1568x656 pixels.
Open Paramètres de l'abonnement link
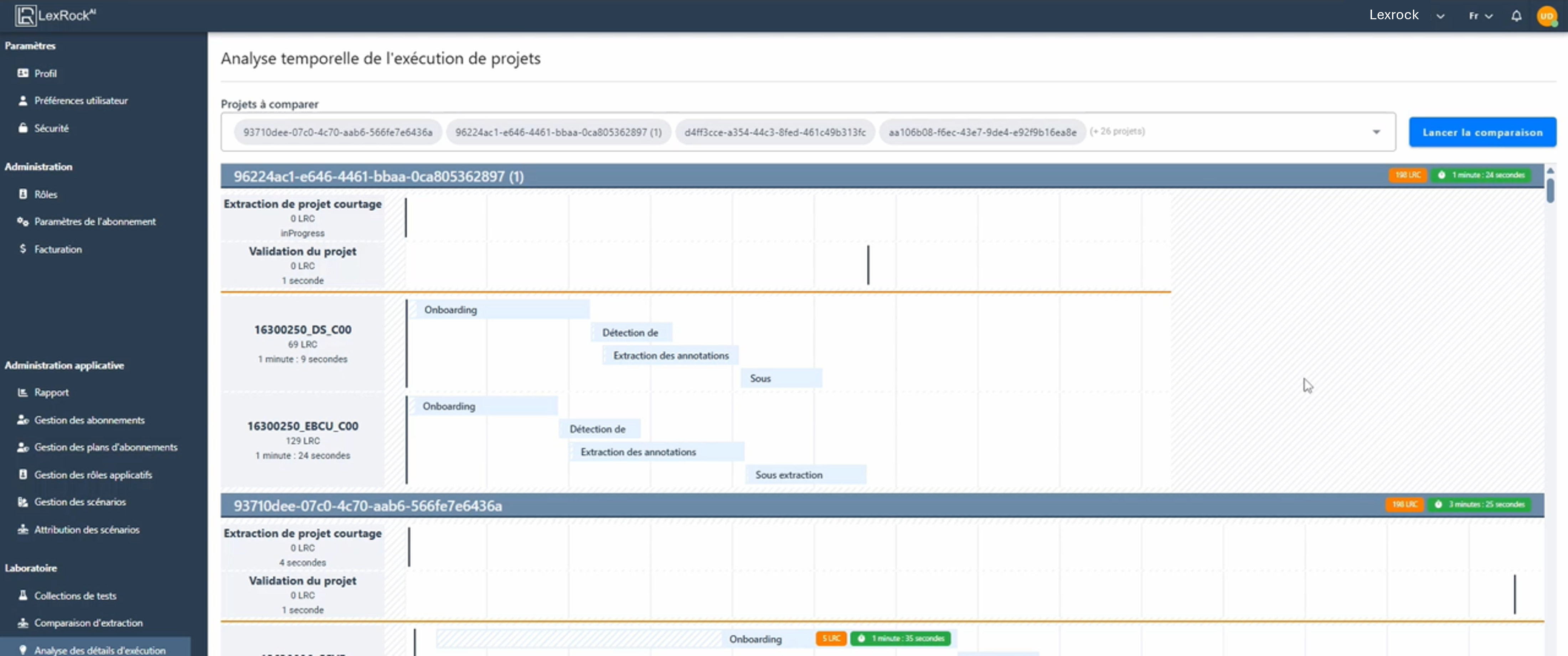(x=95, y=222)
